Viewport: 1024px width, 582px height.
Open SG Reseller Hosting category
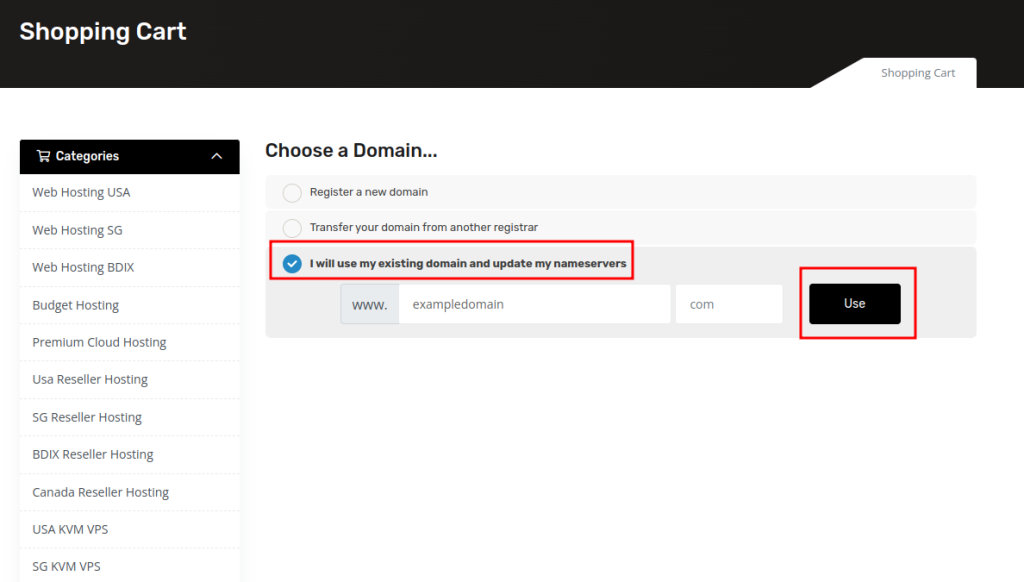(87, 417)
